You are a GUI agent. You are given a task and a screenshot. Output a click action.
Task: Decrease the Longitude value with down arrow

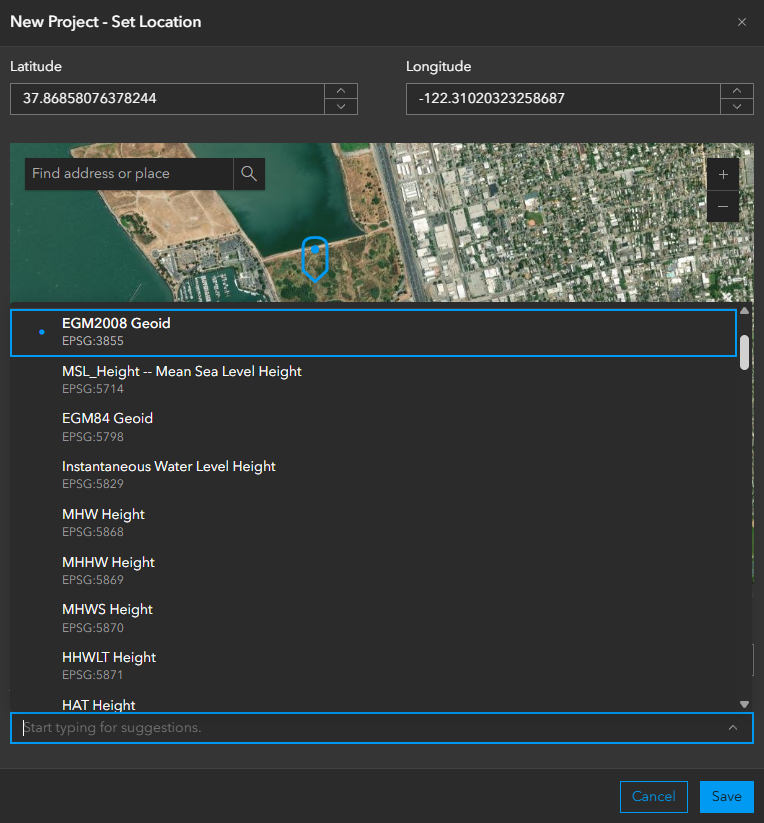pos(737,107)
